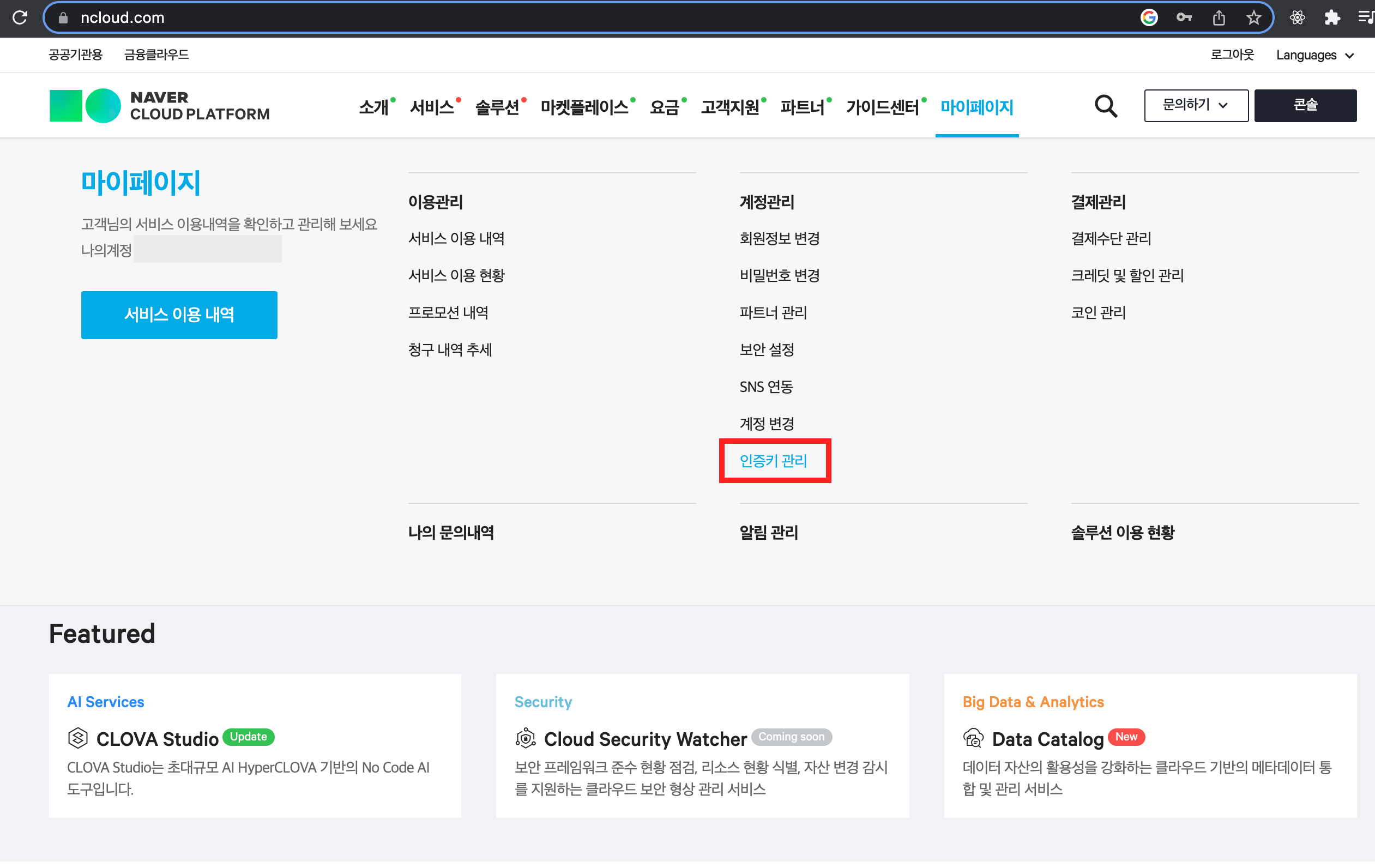
Task: Share this page via share icon
Action: (1219, 17)
